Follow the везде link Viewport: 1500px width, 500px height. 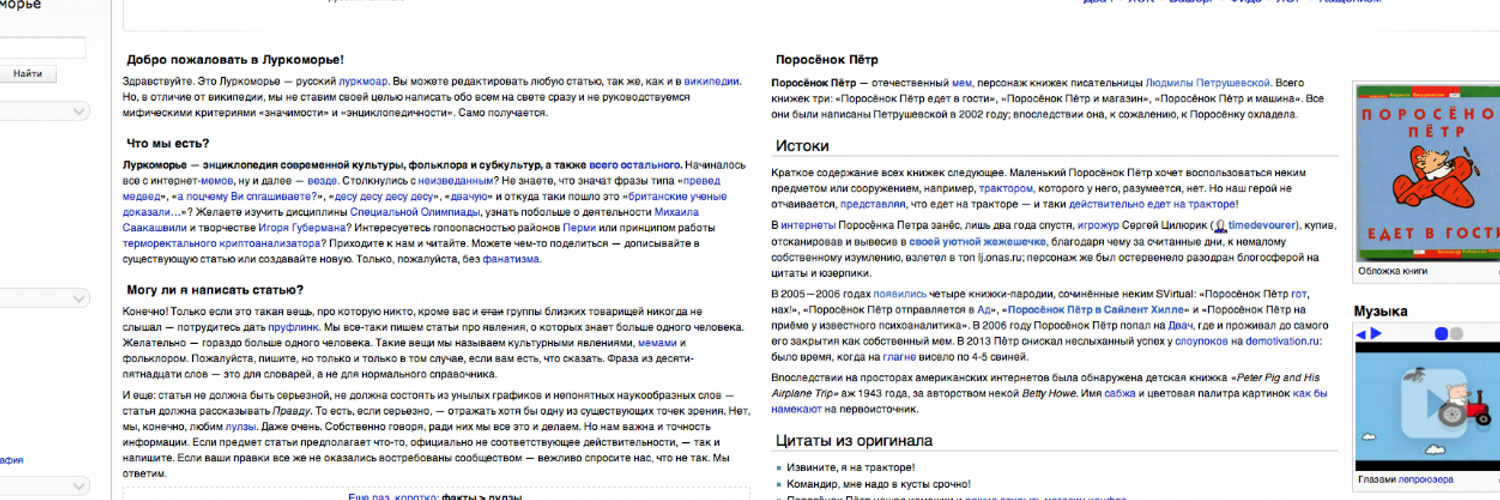(x=322, y=181)
